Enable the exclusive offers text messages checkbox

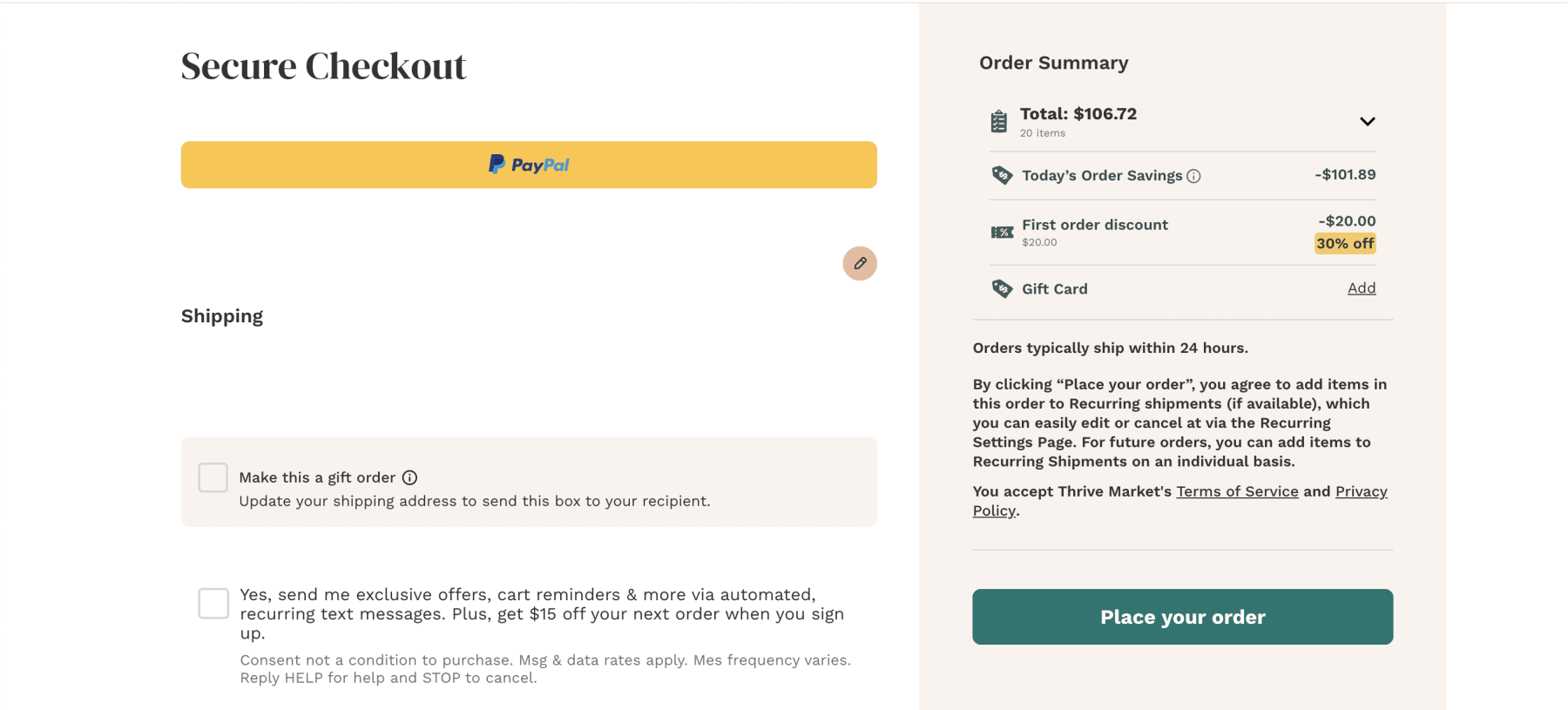point(213,603)
